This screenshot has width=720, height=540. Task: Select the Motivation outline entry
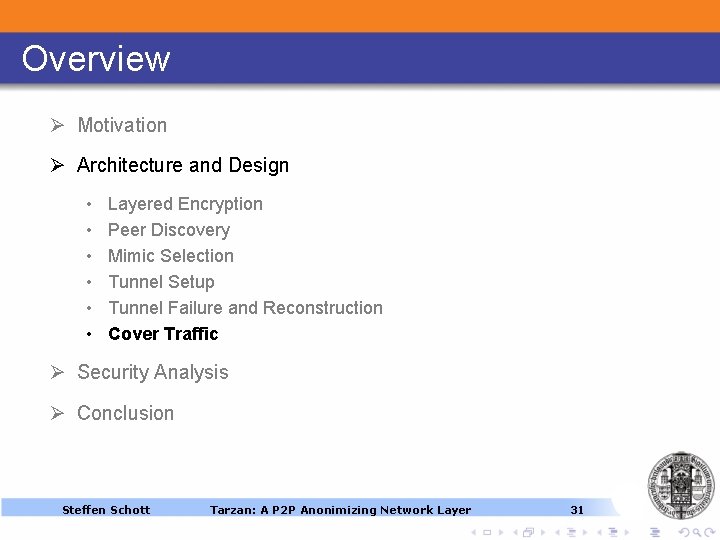coord(122,125)
